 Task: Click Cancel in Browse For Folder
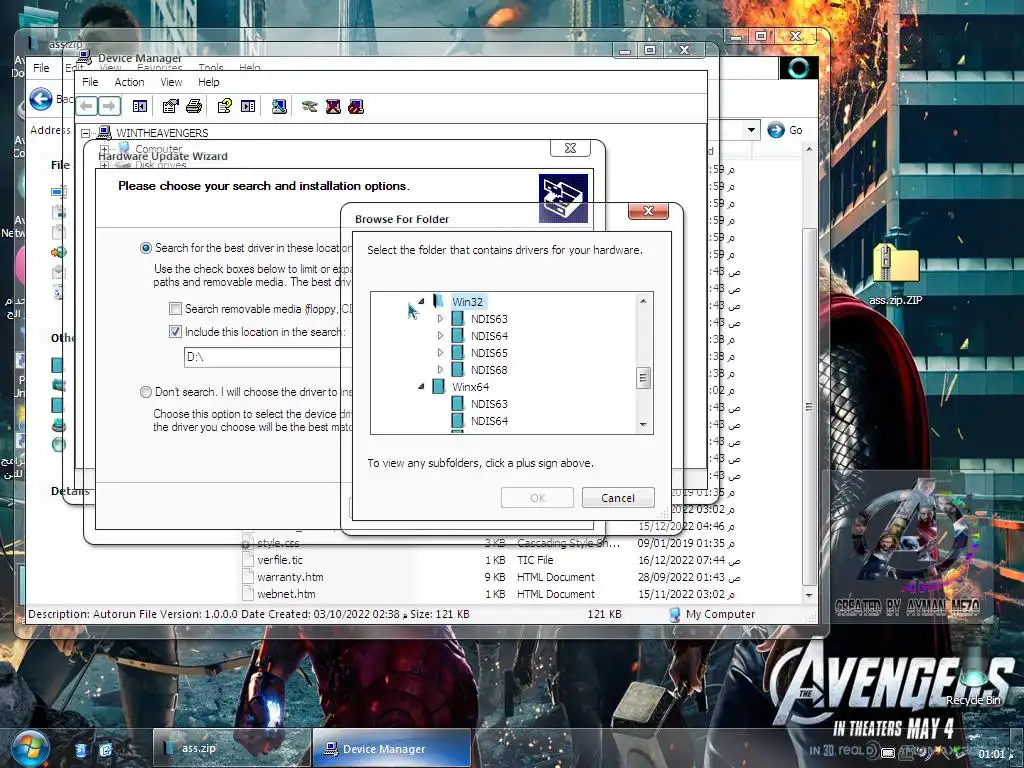point(618,498)
